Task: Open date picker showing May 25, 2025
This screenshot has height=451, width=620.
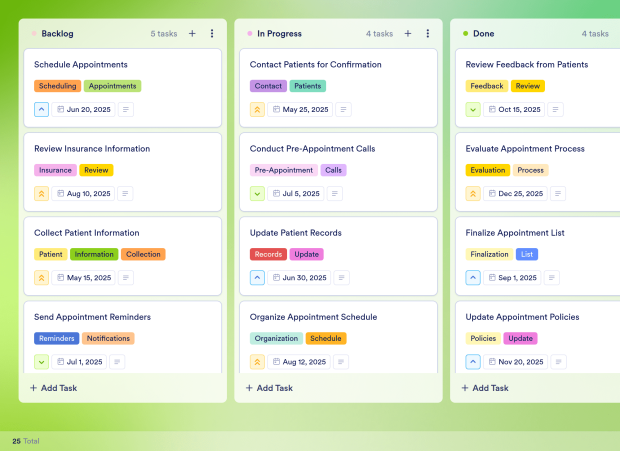Action: coord(300,109)
